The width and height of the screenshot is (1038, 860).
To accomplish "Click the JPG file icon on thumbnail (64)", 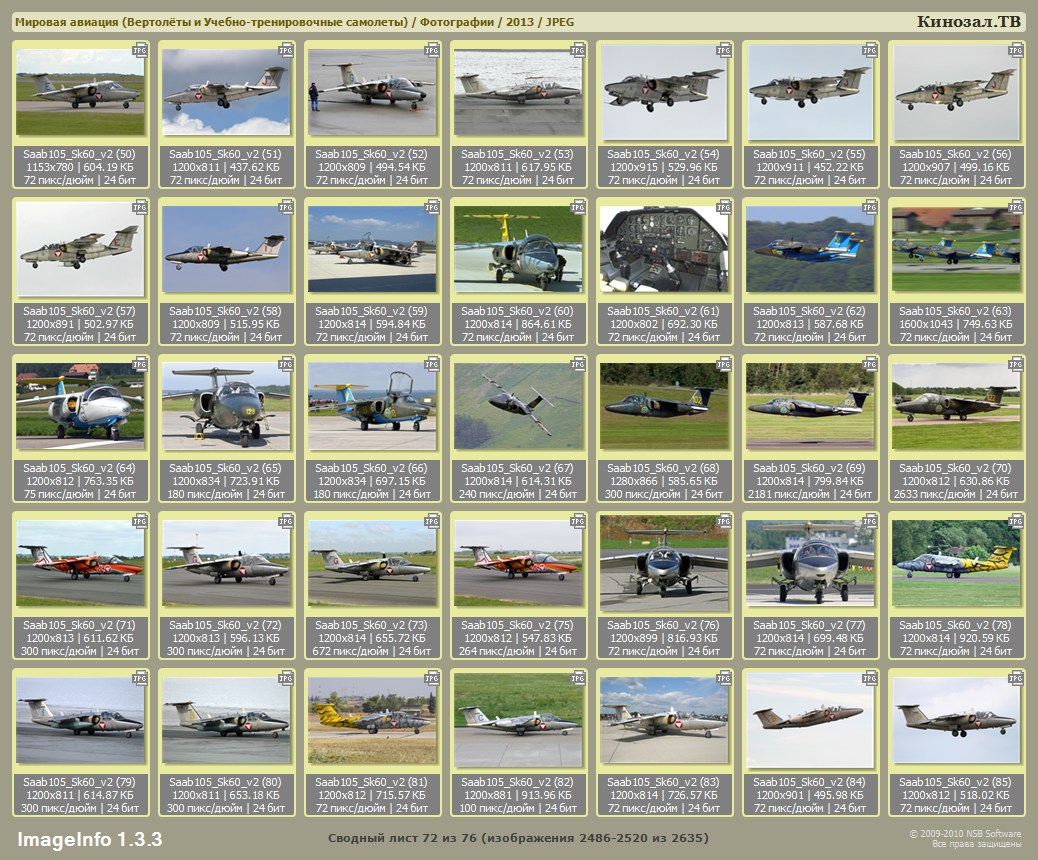I will pyautogui.click(x=140, y=363).
